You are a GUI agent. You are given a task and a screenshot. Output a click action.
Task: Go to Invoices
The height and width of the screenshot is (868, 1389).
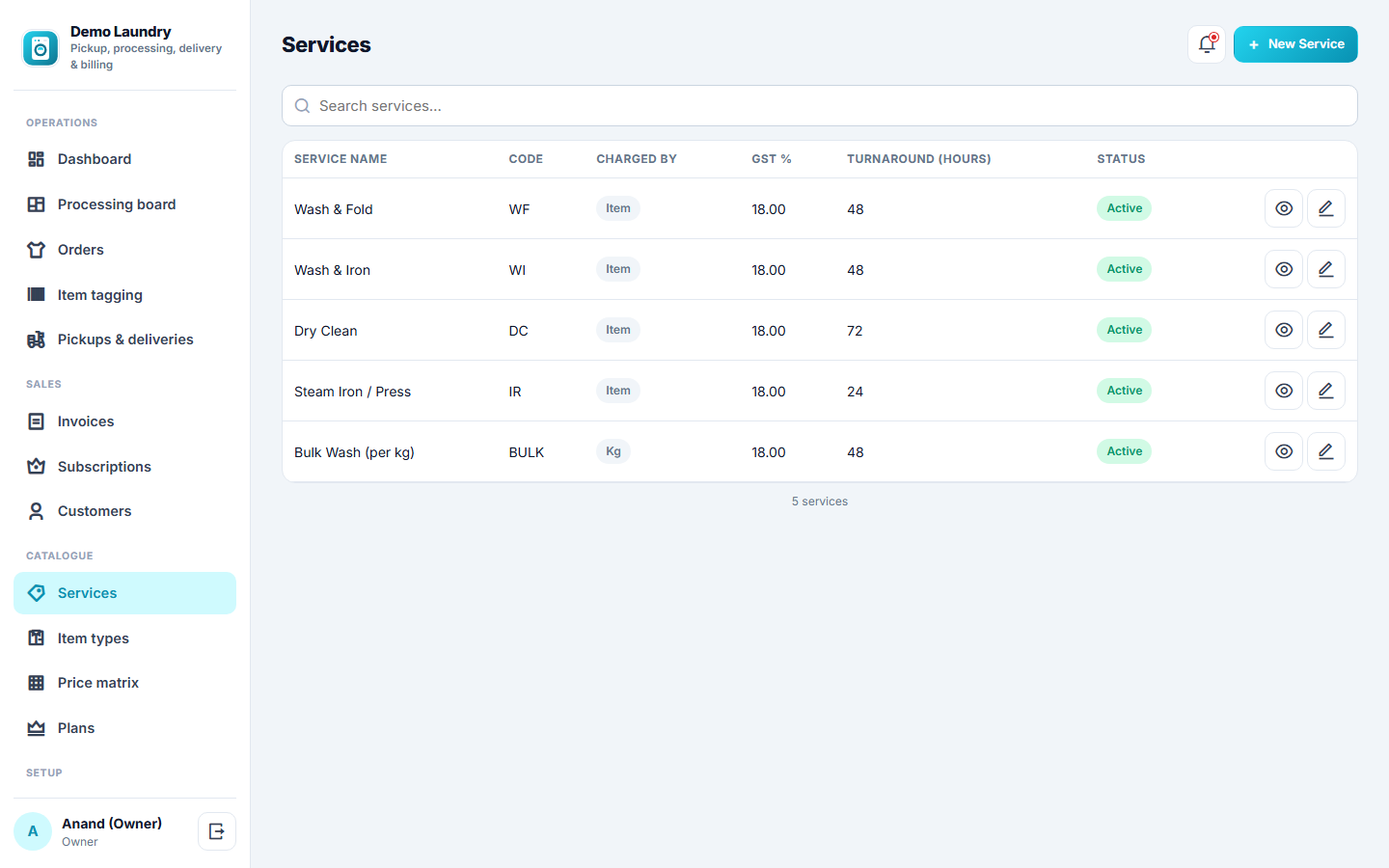pyautogui.click(x=124, y=421)
